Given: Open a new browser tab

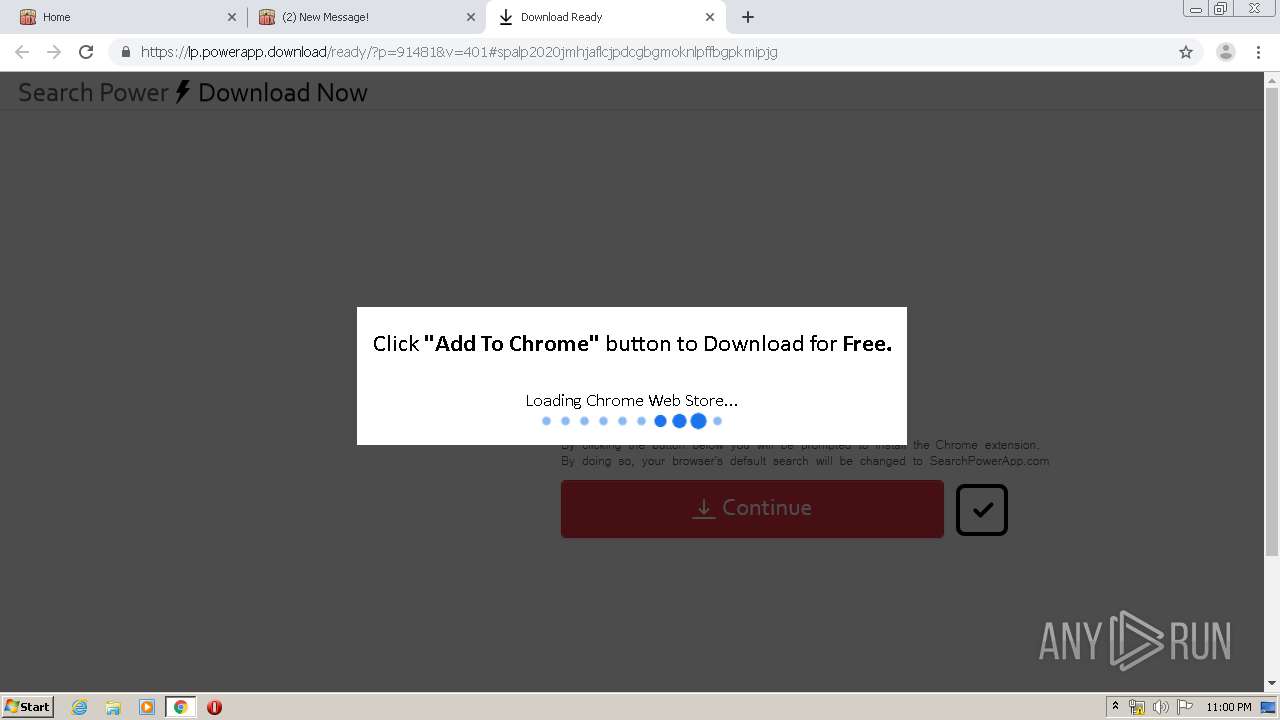Looking at the screenshot, I should point(748,17).
